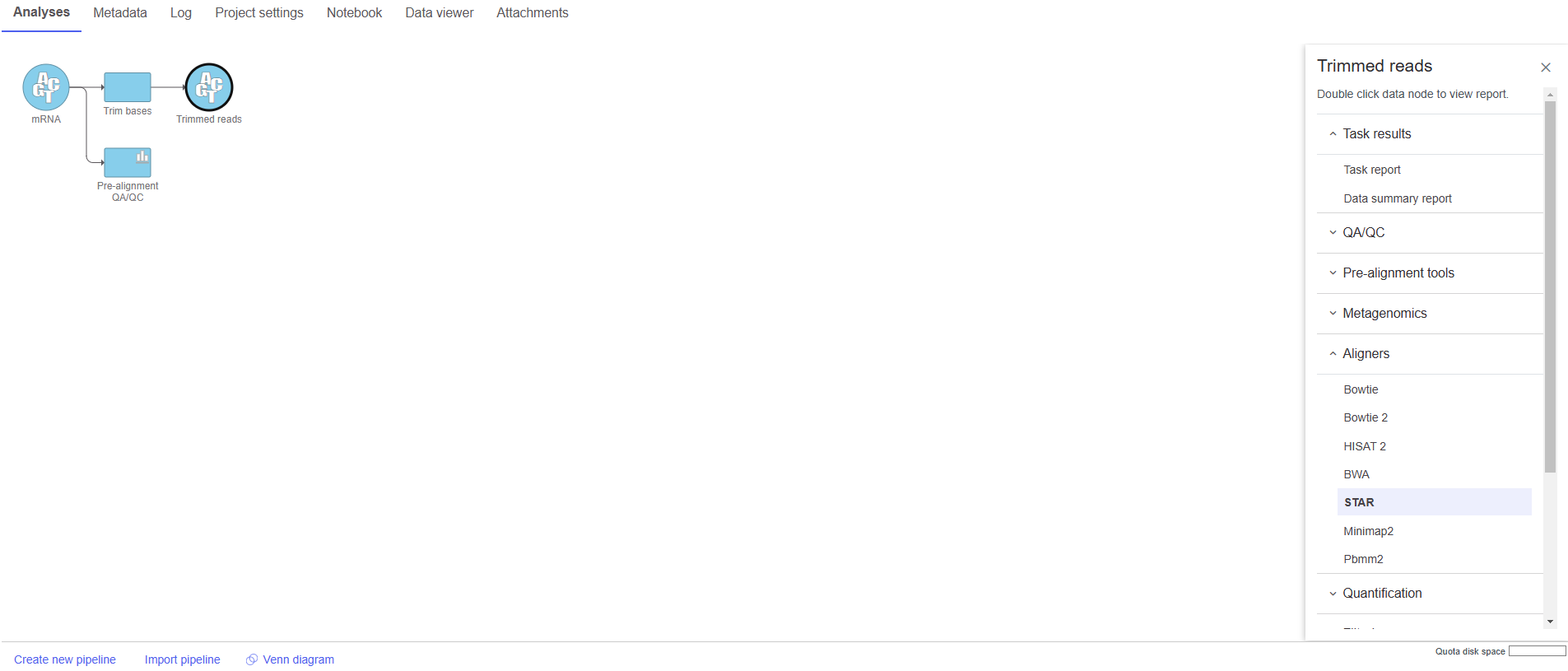Screen dimensions: 1568x671
Task: Collapse the Aligners section
Action: coord(1366,354)
